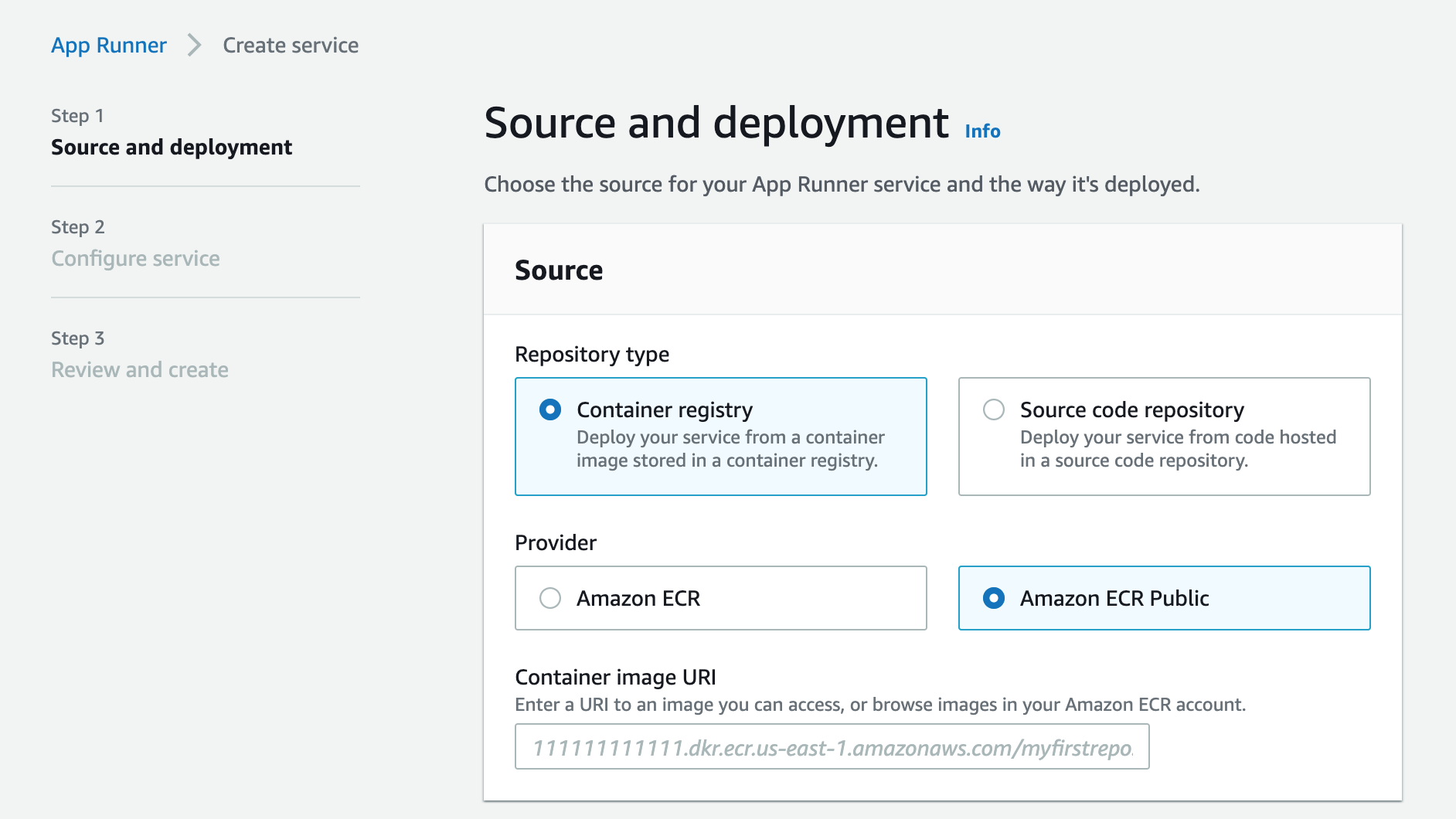1456x819 pixels.
Task: Go to Step 3 Review and create
Action: (x=140, y=369)
